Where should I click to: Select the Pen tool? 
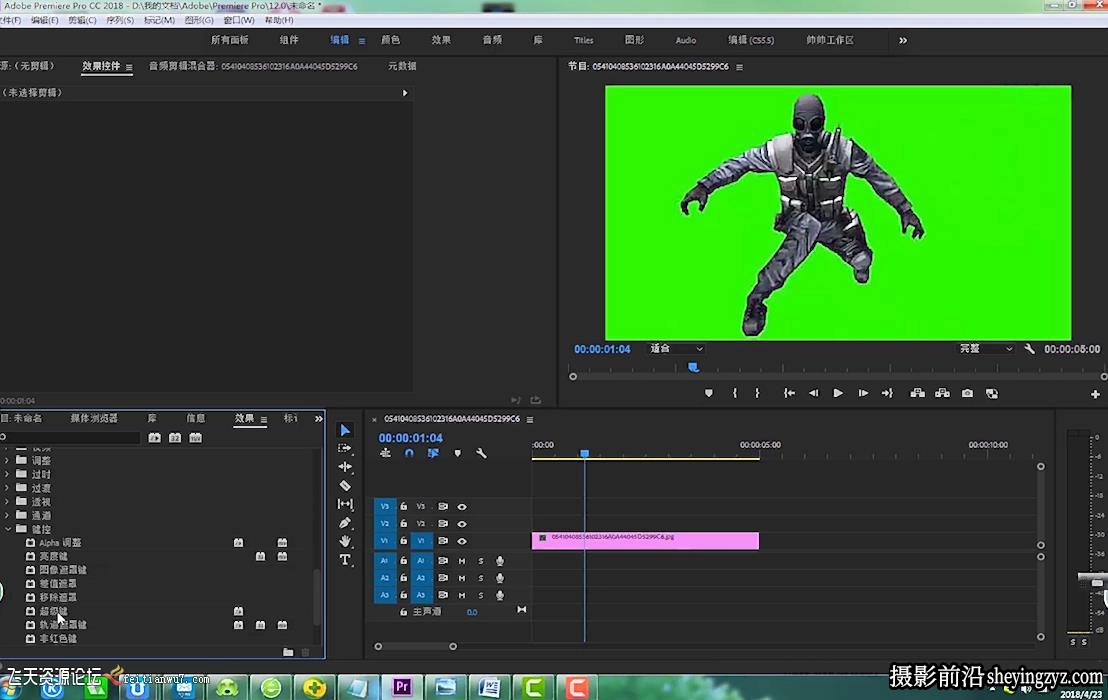click(345, 523)
